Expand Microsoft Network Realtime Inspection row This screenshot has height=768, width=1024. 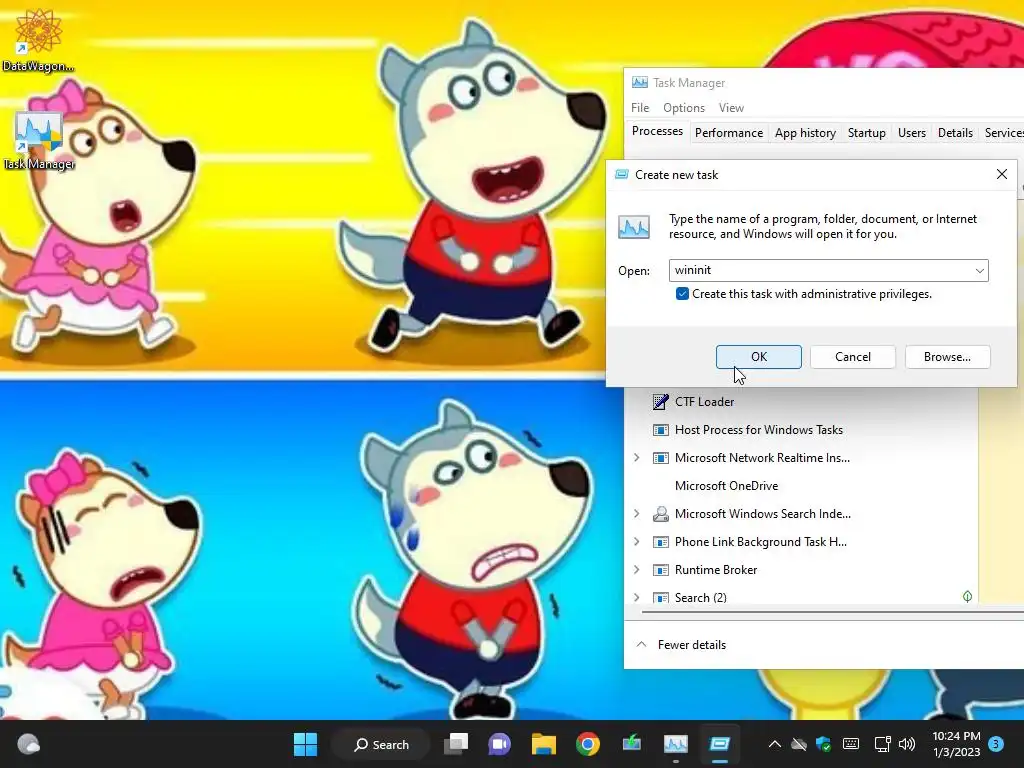(637, 458)
